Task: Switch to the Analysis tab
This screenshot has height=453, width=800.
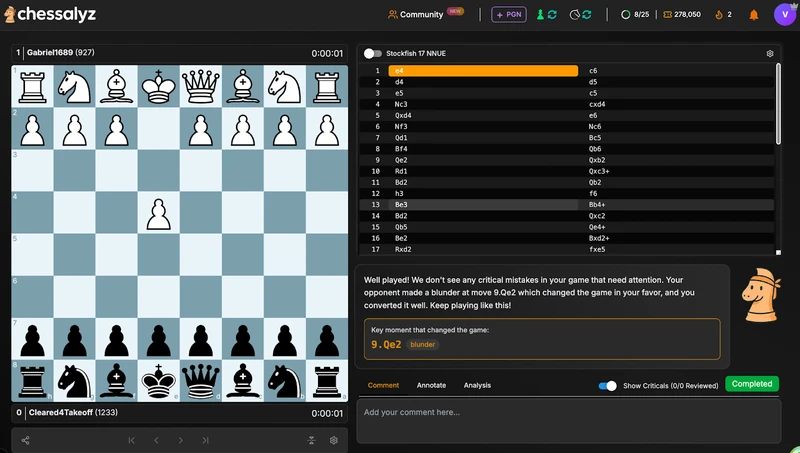Action: coord(477,385)
